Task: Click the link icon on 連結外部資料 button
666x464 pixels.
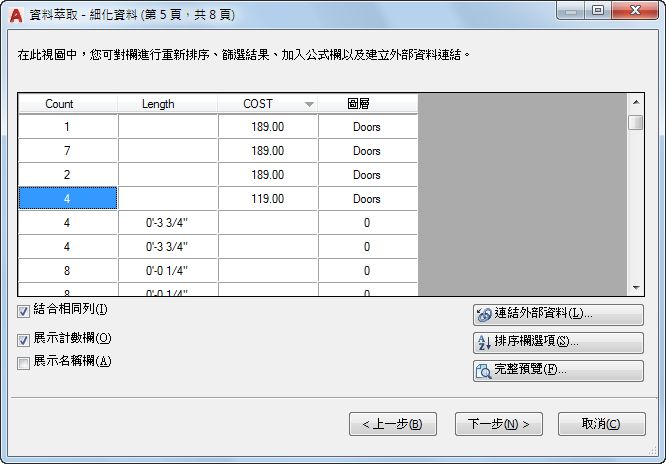Action: click(x=484, y=314)
